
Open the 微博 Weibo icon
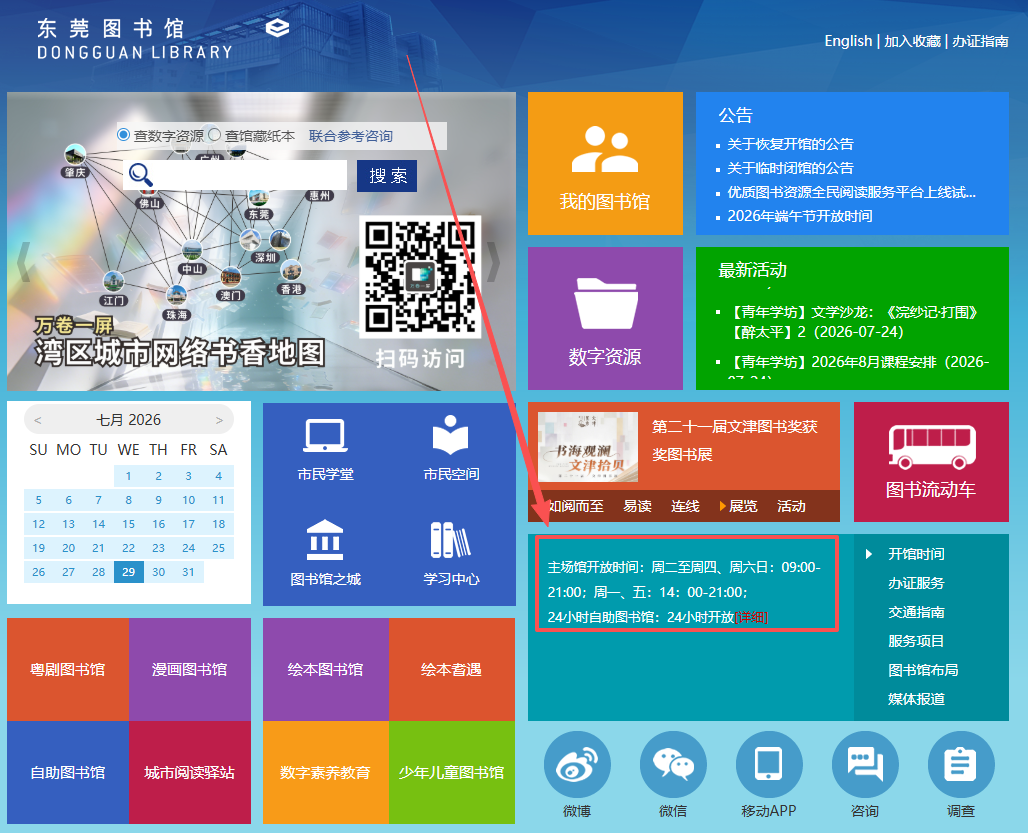click(x=577, y=764)
